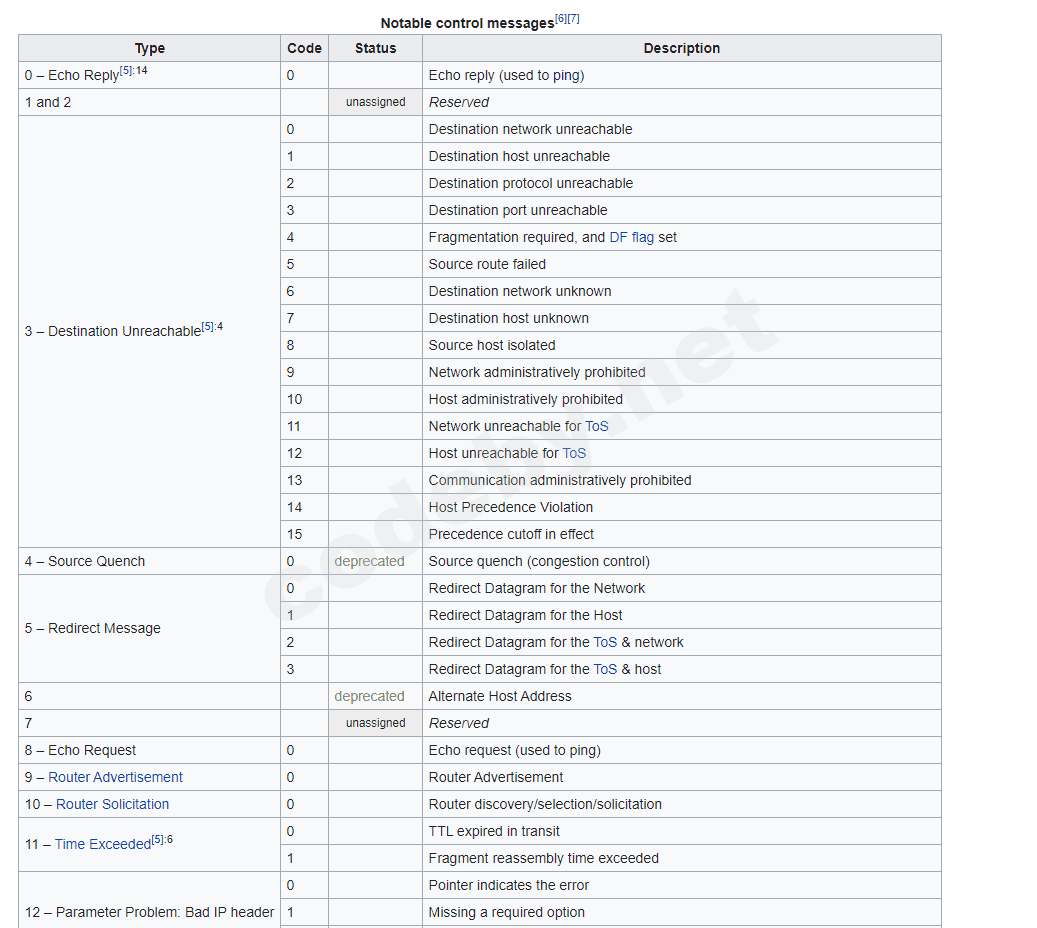
Task: Click the unassigned status for type 7
Action: pos(375,723)
